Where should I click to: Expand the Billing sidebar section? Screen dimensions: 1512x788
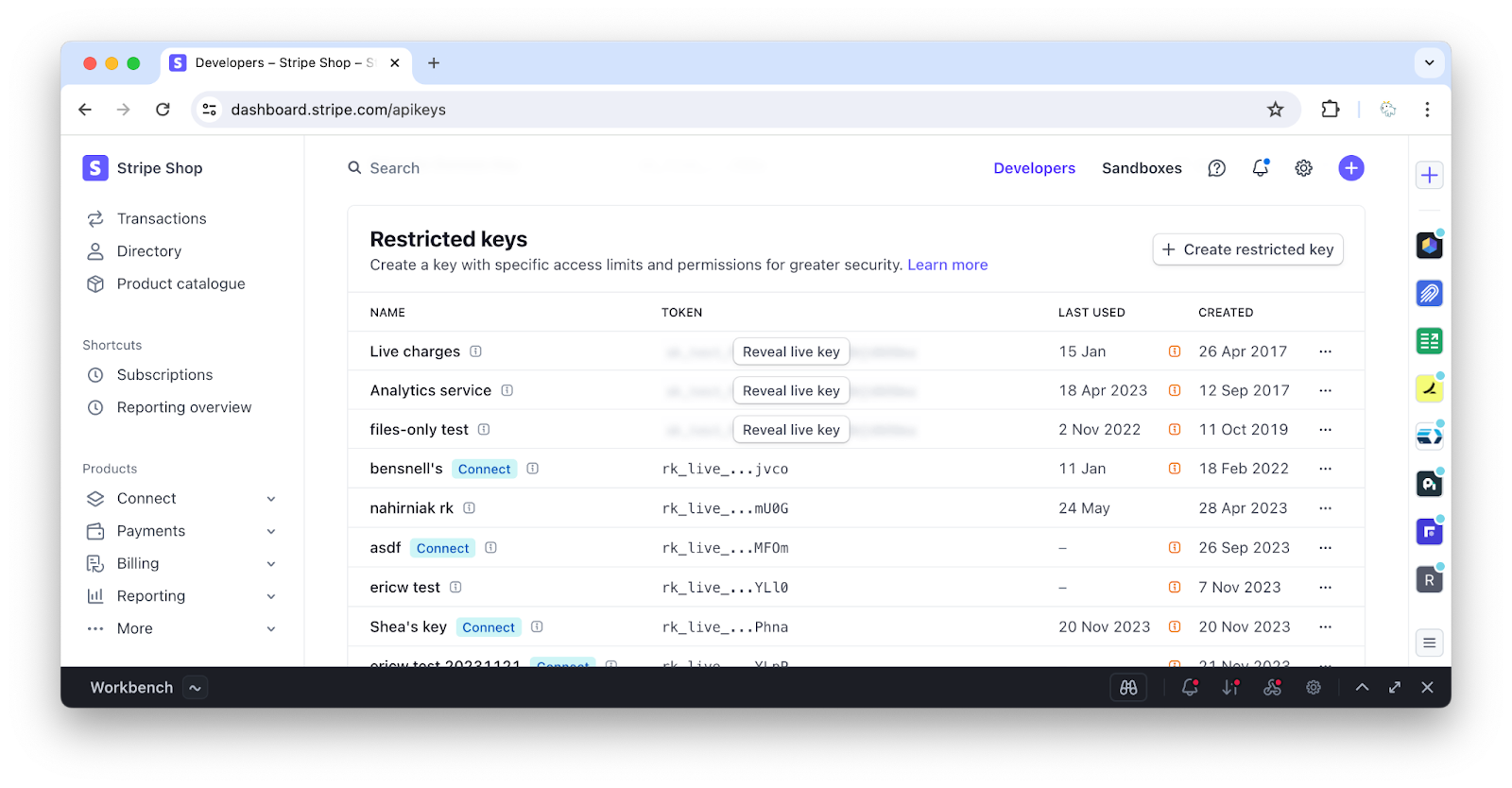(271, 564)
